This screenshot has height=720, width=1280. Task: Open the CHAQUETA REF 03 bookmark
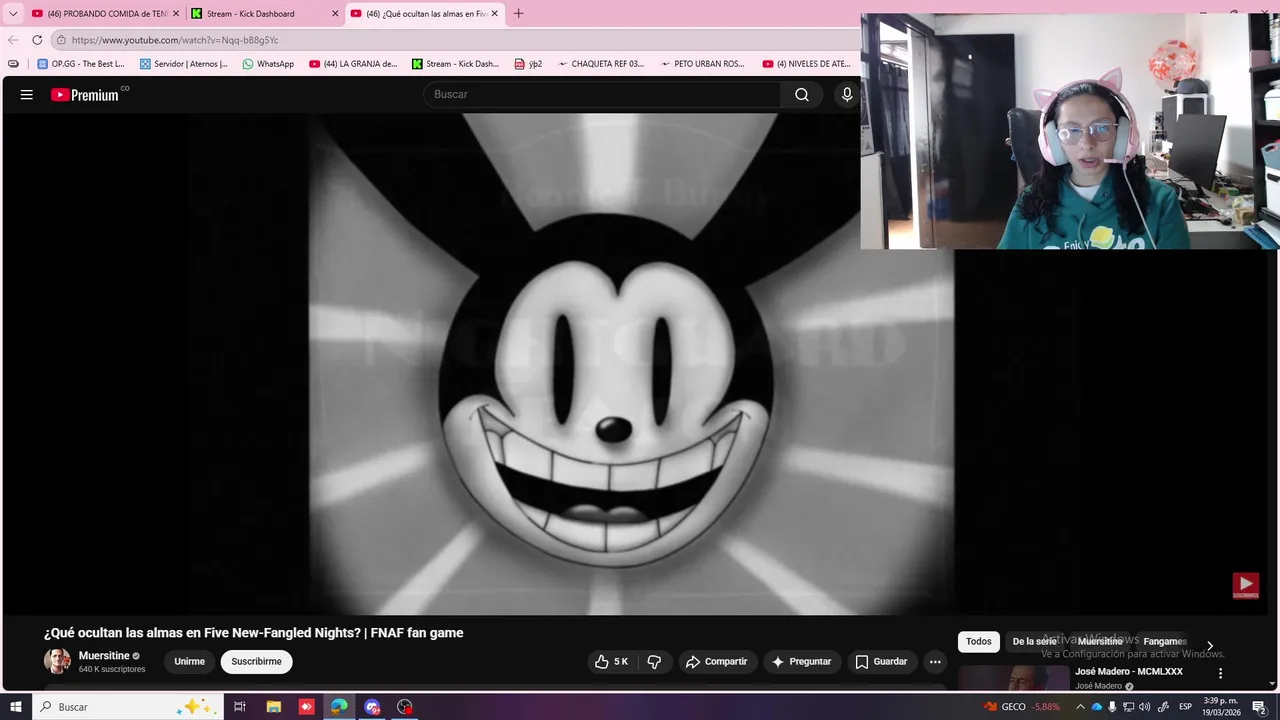(601, 64)
